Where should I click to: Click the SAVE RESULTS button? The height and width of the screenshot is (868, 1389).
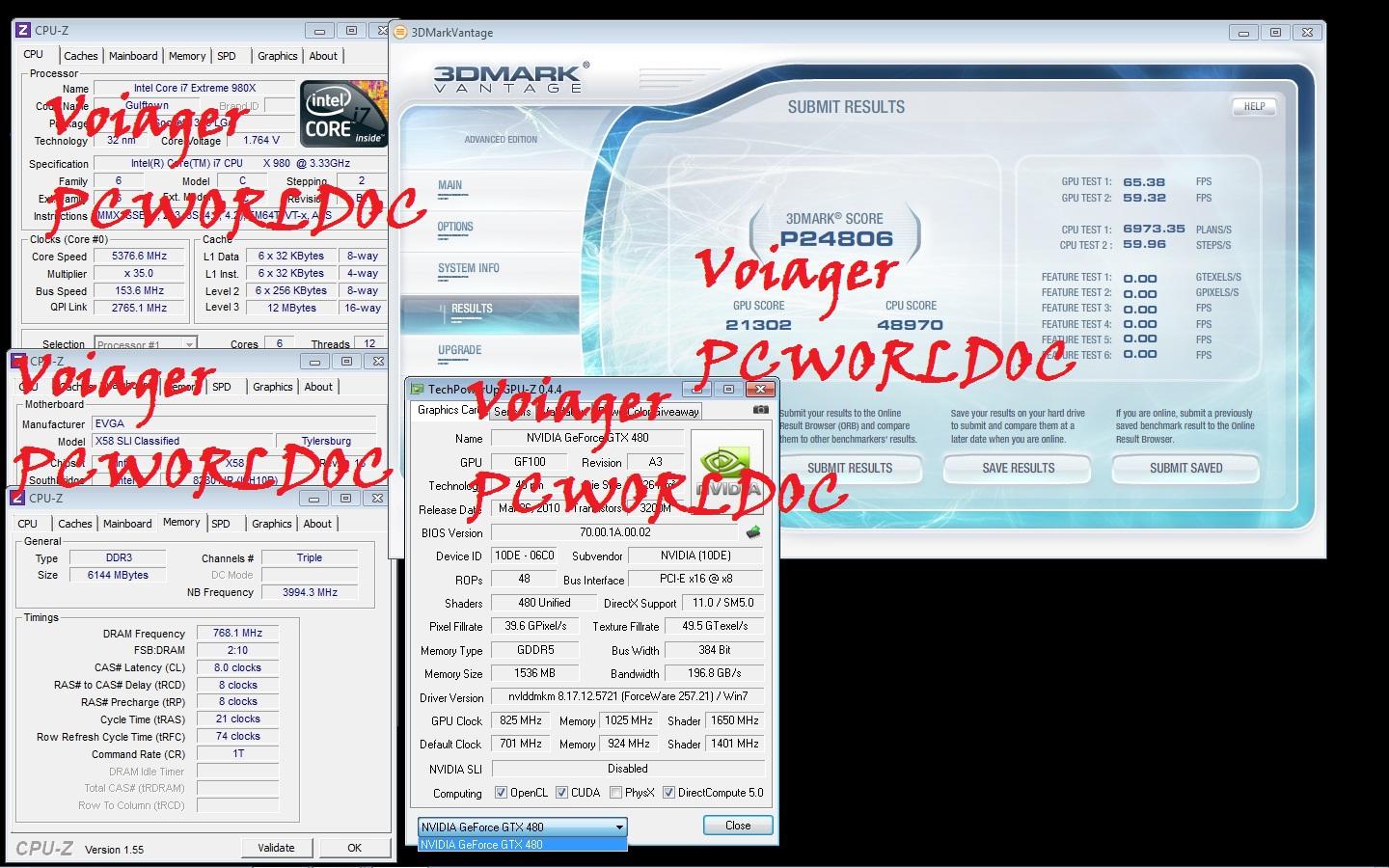pos(1018,469)
